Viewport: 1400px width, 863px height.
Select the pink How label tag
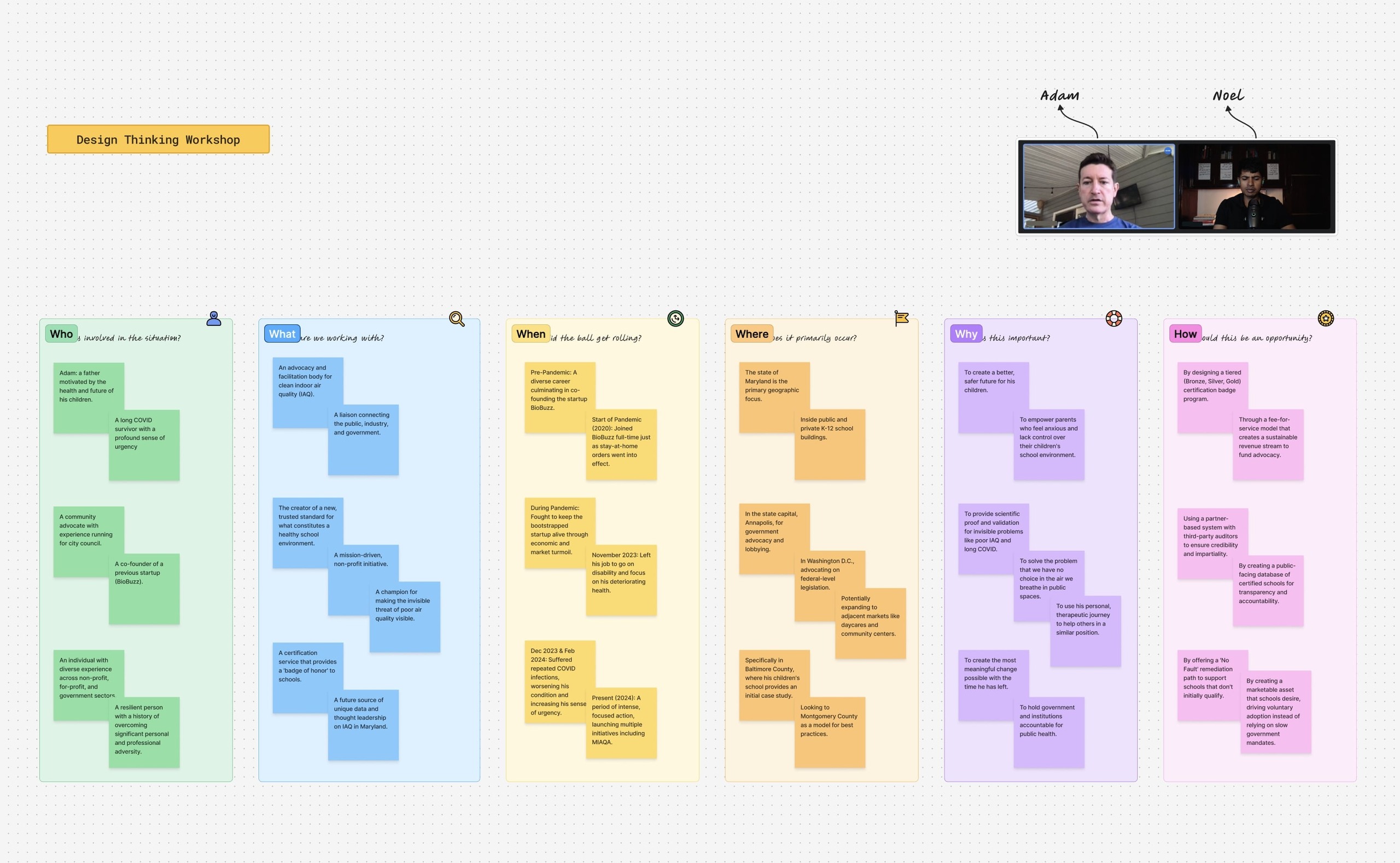tap(1185, 334)
